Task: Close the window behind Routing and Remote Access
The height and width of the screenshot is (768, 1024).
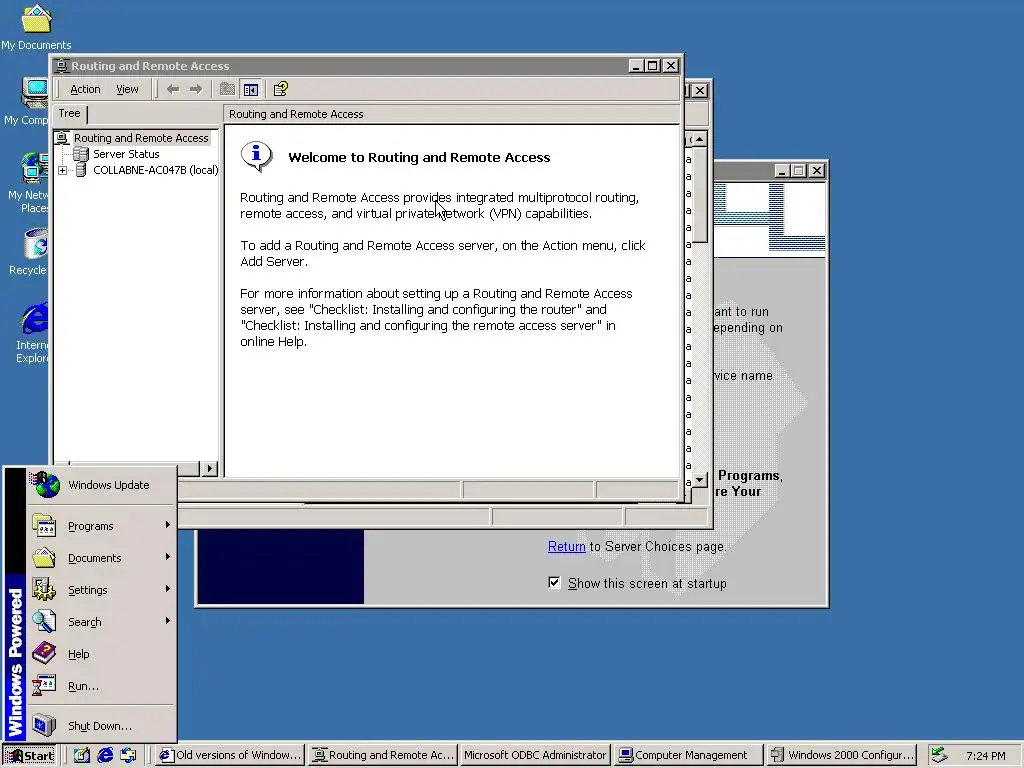Action: (x=699, y=91)
